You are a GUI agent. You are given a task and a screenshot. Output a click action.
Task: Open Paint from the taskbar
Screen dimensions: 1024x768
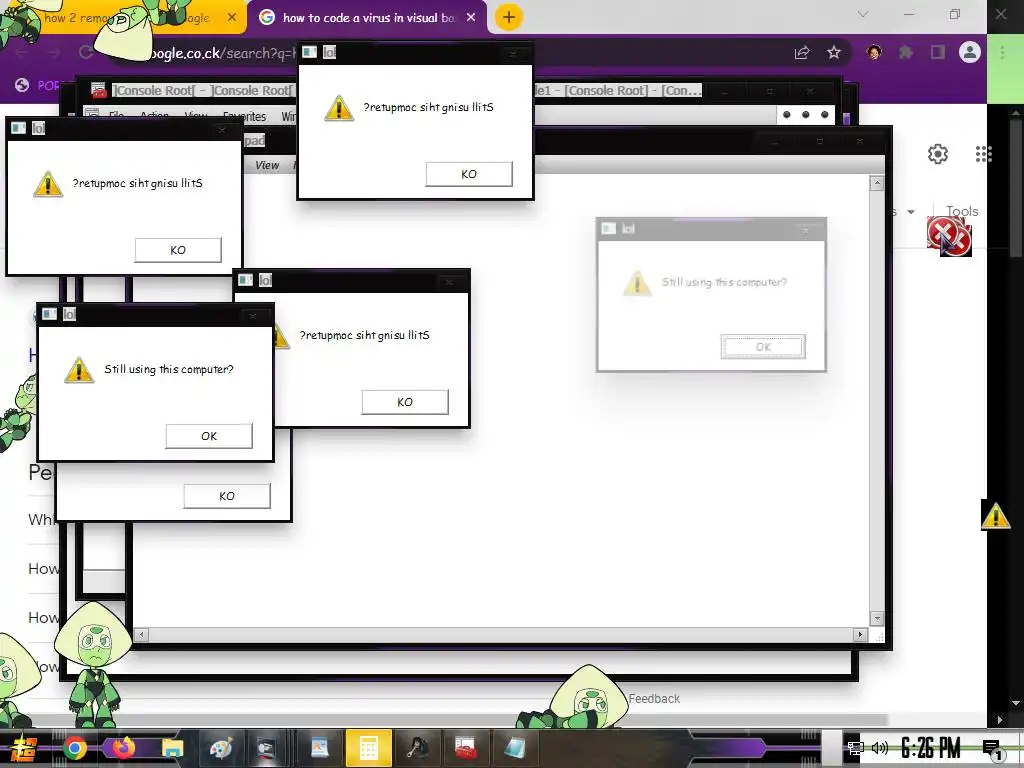tap(221, 748)
